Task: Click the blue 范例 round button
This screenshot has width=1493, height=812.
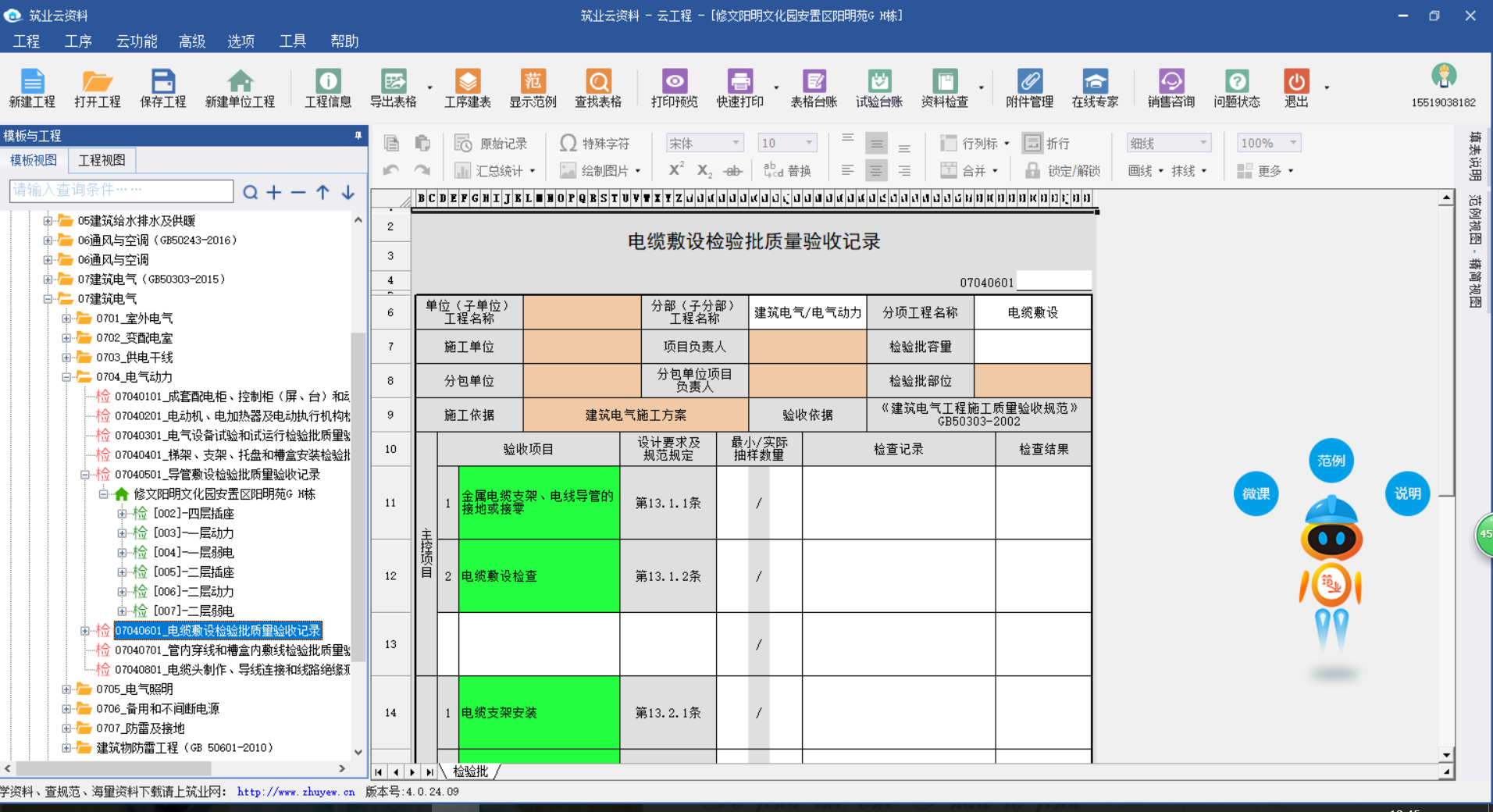Action: [x=1331, y=461]
